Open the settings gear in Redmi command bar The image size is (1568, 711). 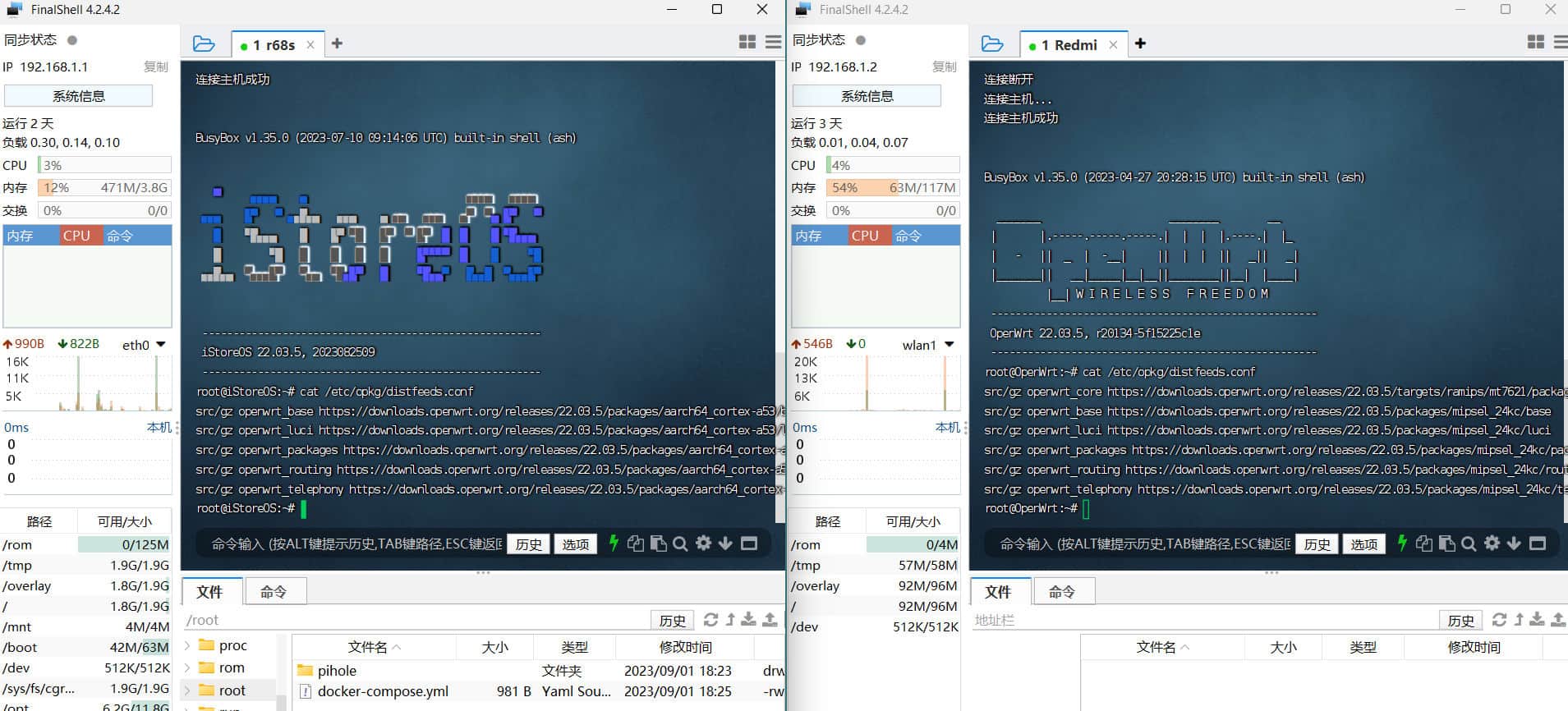tap(1492, 543)
